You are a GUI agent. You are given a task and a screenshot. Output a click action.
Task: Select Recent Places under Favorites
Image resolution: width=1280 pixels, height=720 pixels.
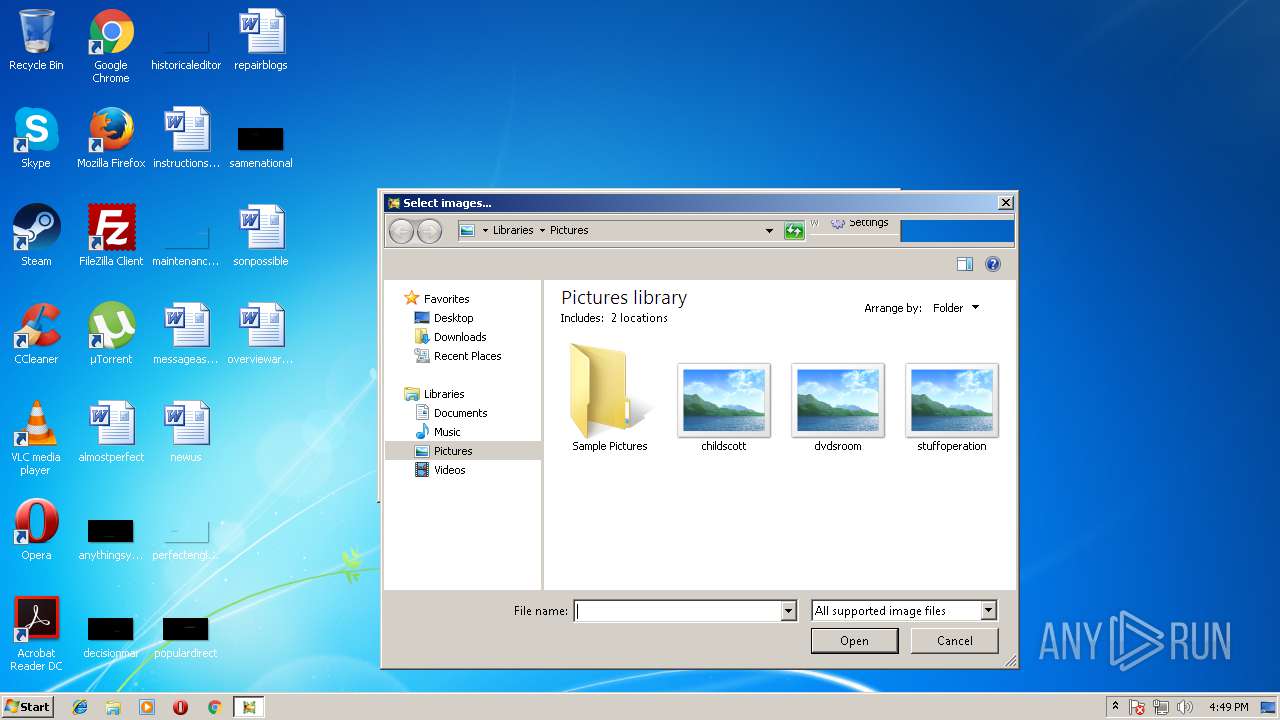click(467, 356)
